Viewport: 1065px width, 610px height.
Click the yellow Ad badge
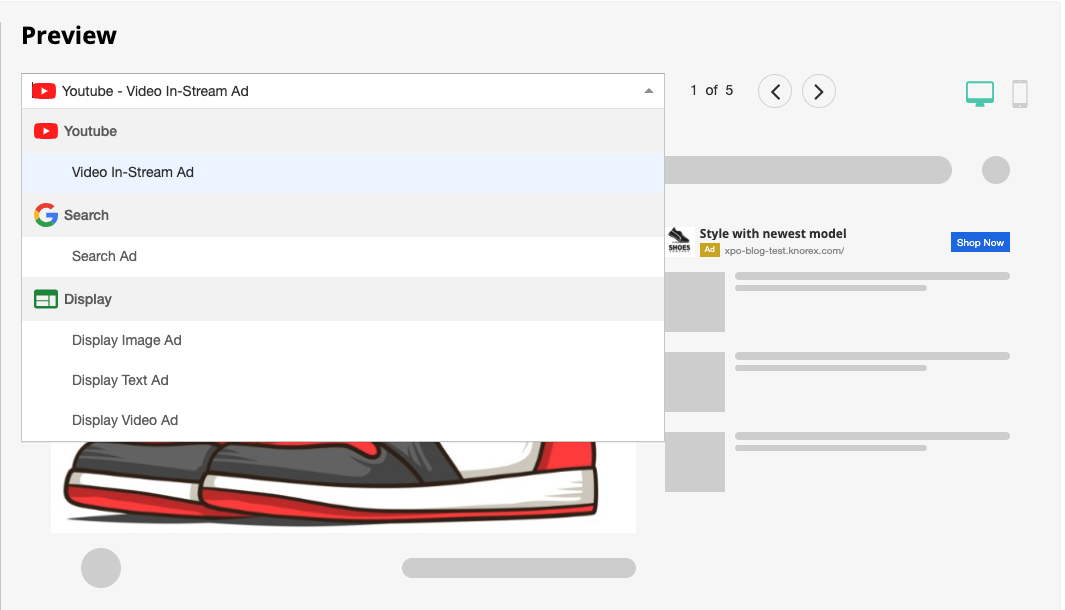click(x=709, y=251)
